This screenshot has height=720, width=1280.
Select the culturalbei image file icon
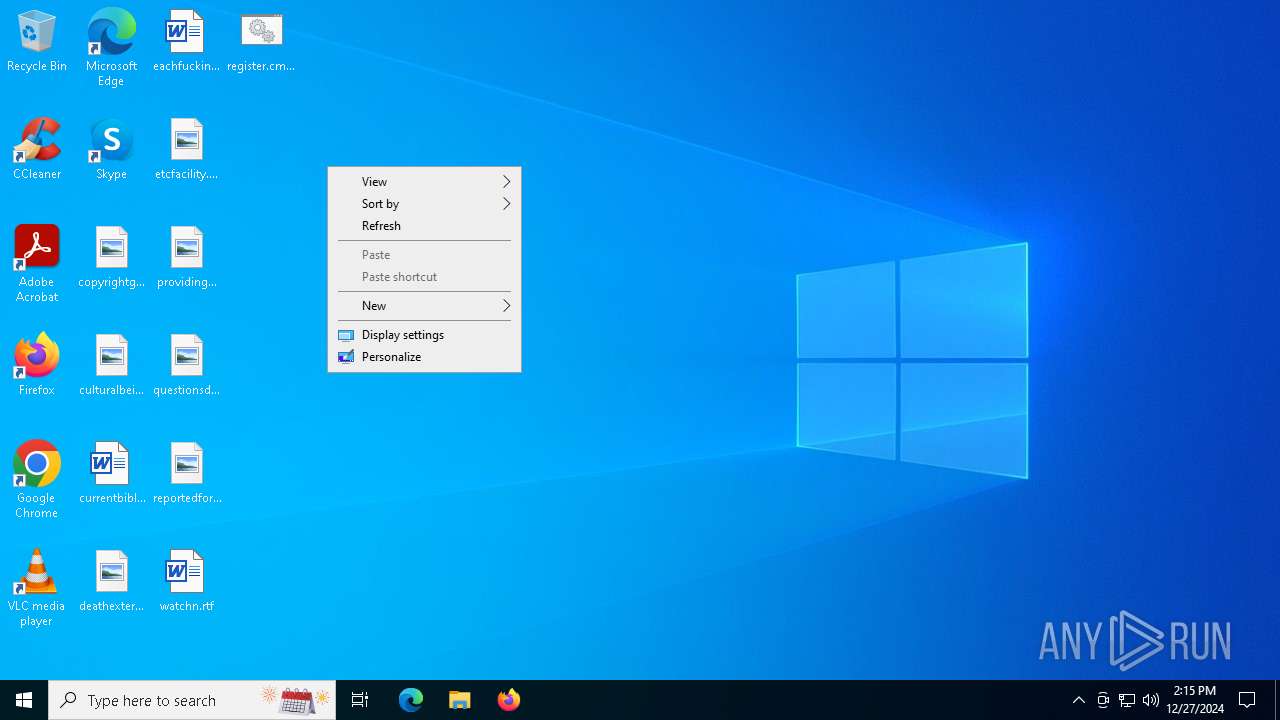[x=111, y=366]
